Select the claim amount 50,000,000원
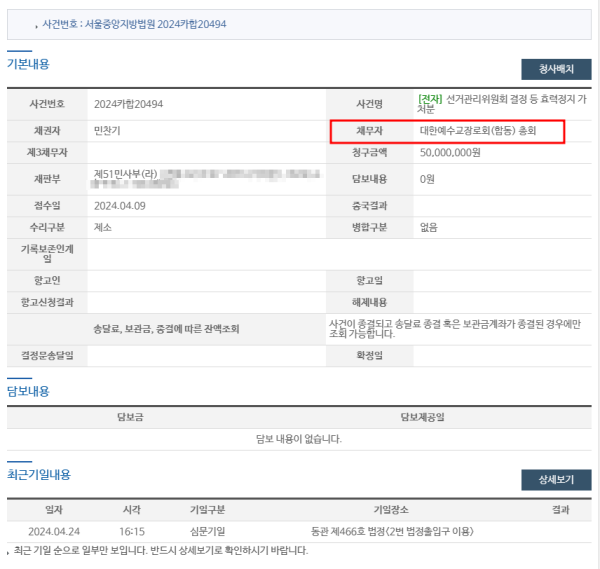The height and width of the screenshot is (569, 600). [x=450, y=153]
